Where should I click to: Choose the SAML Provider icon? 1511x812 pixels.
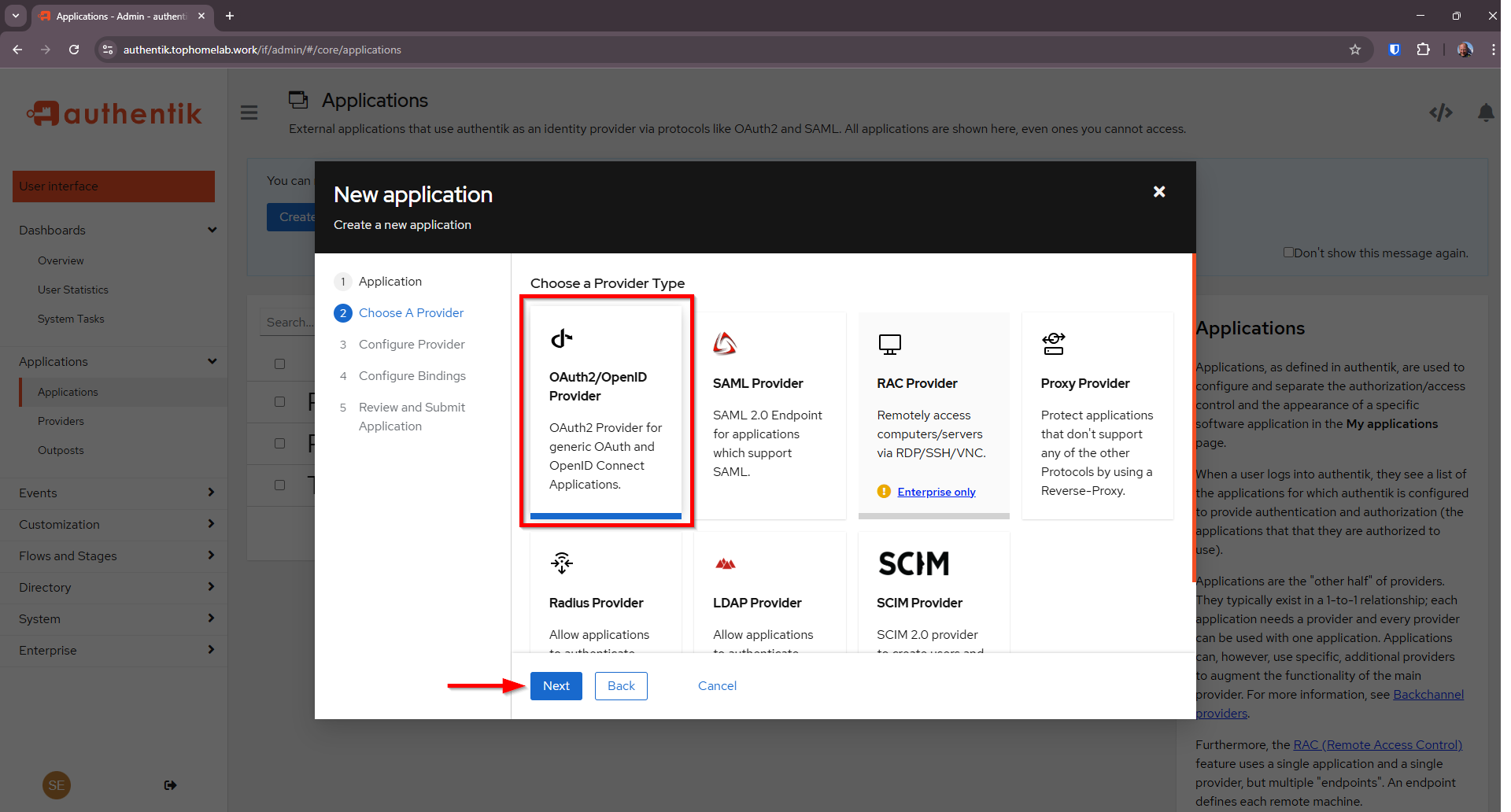(x=724, y=344)
